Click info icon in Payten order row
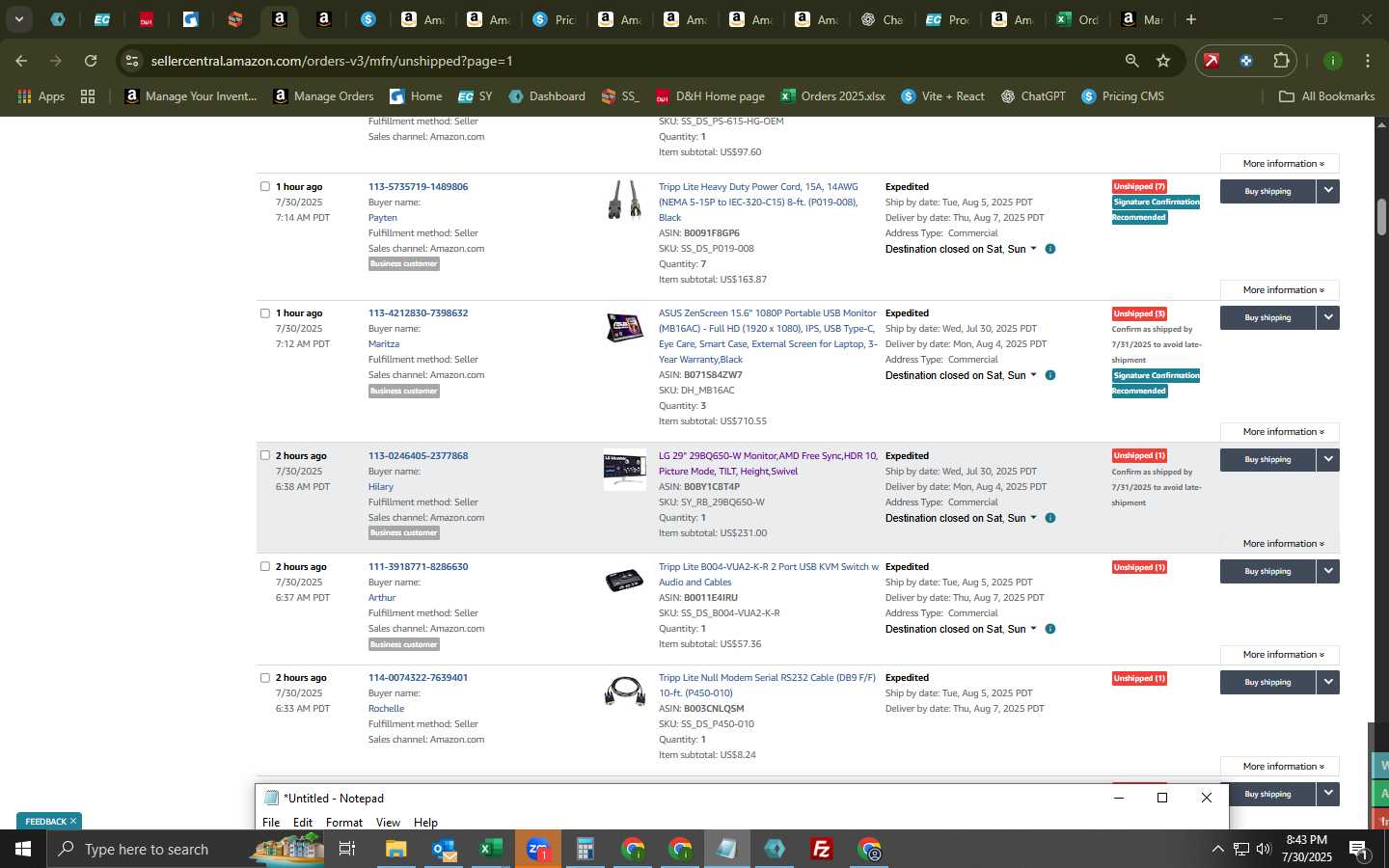1389x868 pixels. 1050,249
